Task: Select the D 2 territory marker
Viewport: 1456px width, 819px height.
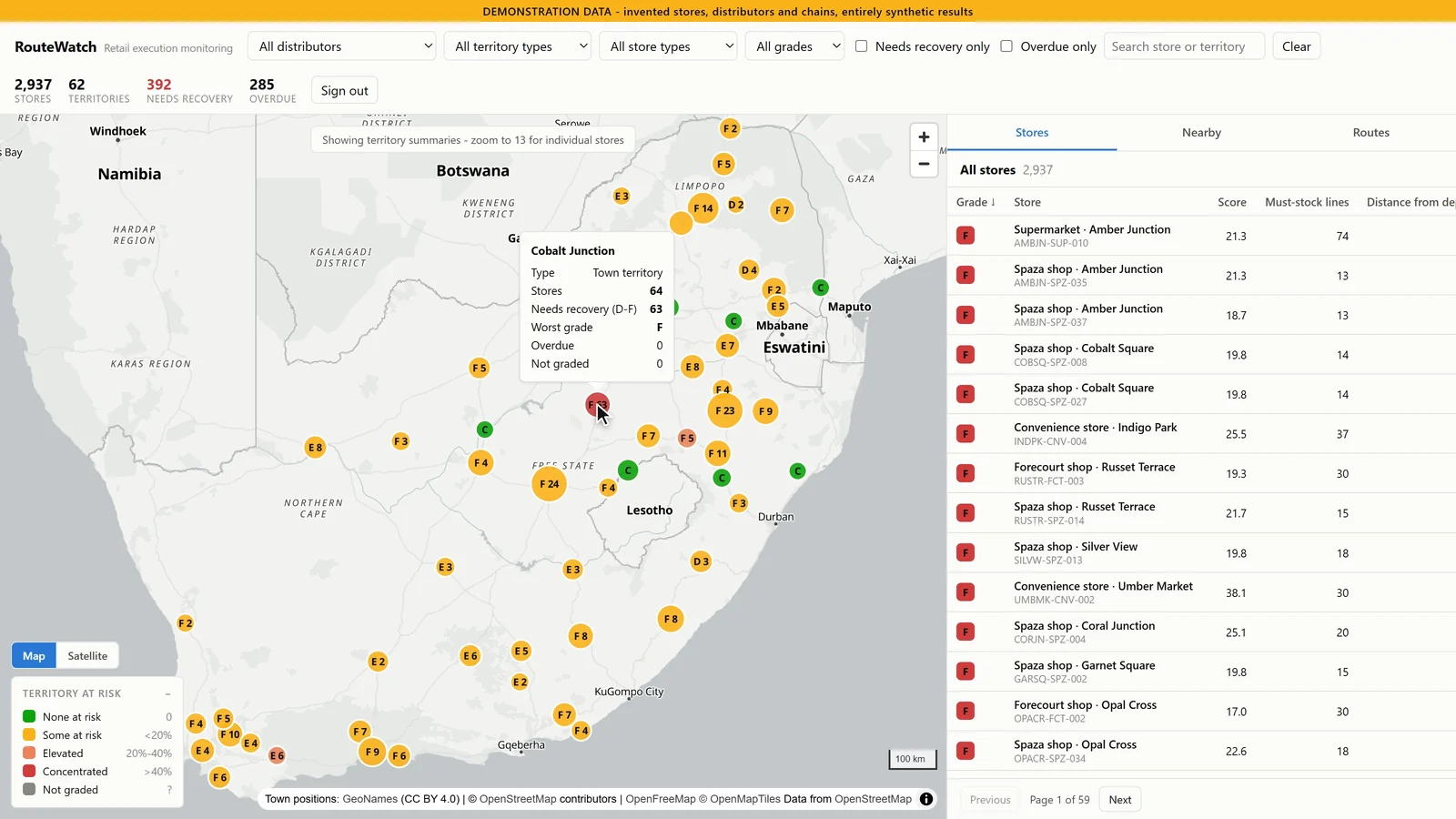Action: 736,205
